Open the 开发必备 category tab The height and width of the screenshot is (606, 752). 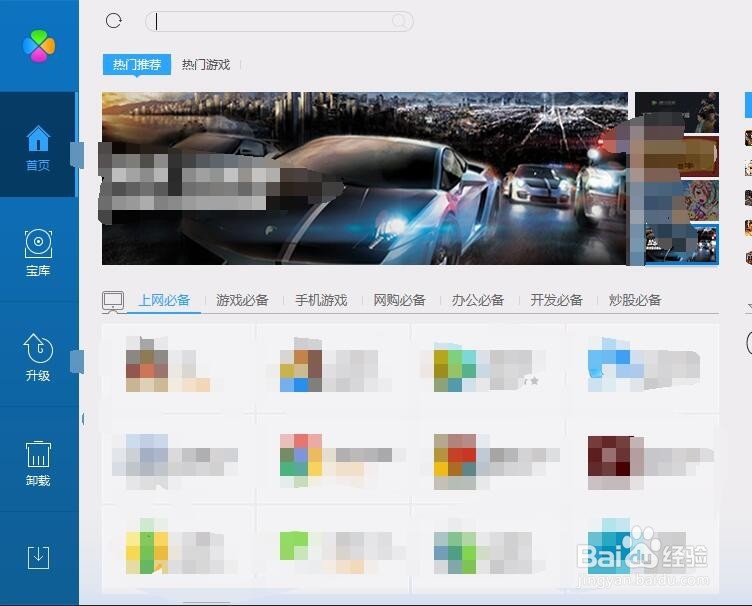click(556, 300)
